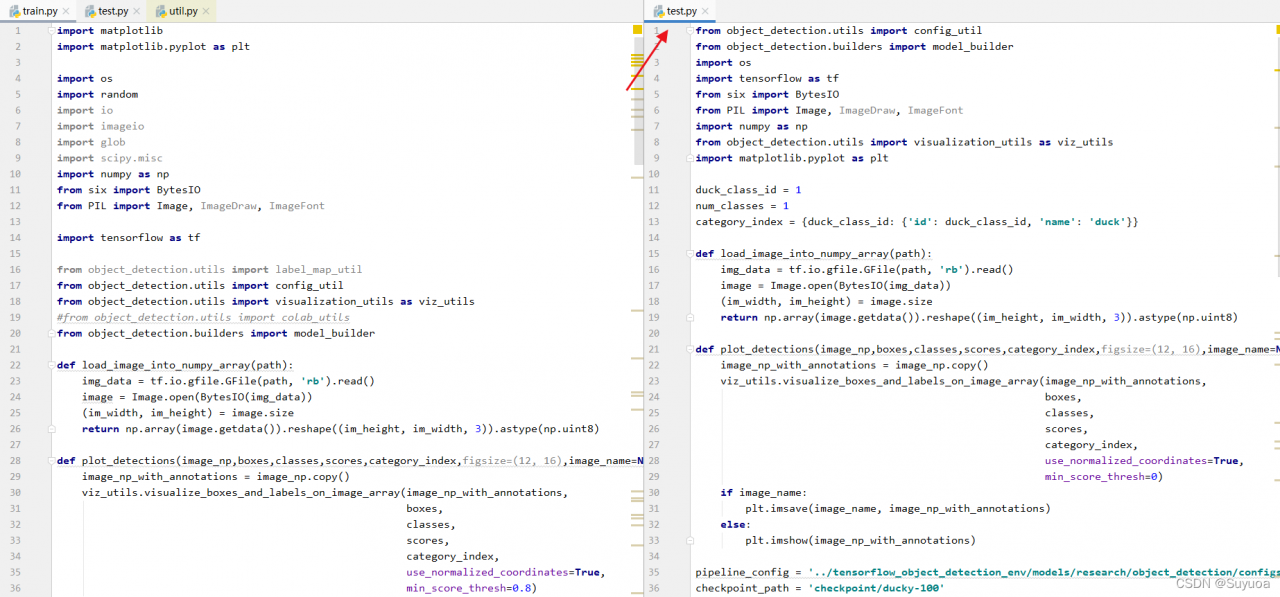Place cursor on 'import random' line
1280x597 pixels.
[97, 94]
